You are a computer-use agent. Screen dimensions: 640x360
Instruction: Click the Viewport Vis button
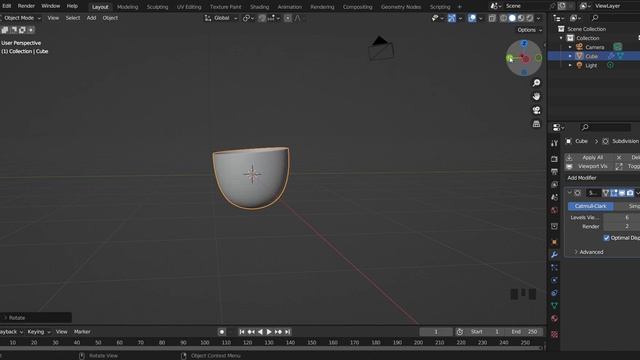tap(588, 167)
